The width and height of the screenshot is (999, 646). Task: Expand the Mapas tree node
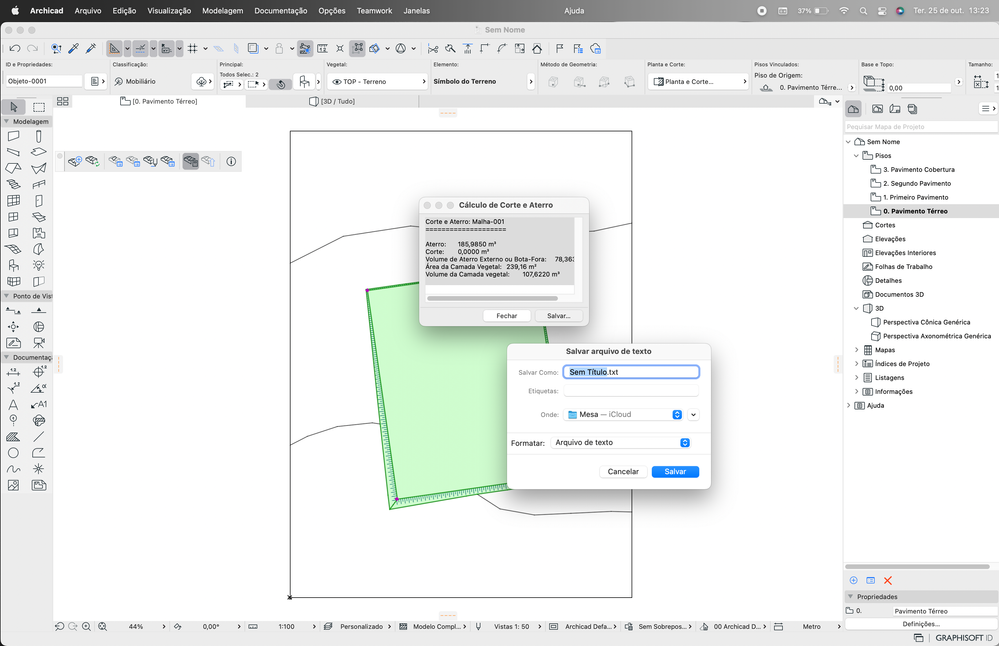[x=856, y=350]
